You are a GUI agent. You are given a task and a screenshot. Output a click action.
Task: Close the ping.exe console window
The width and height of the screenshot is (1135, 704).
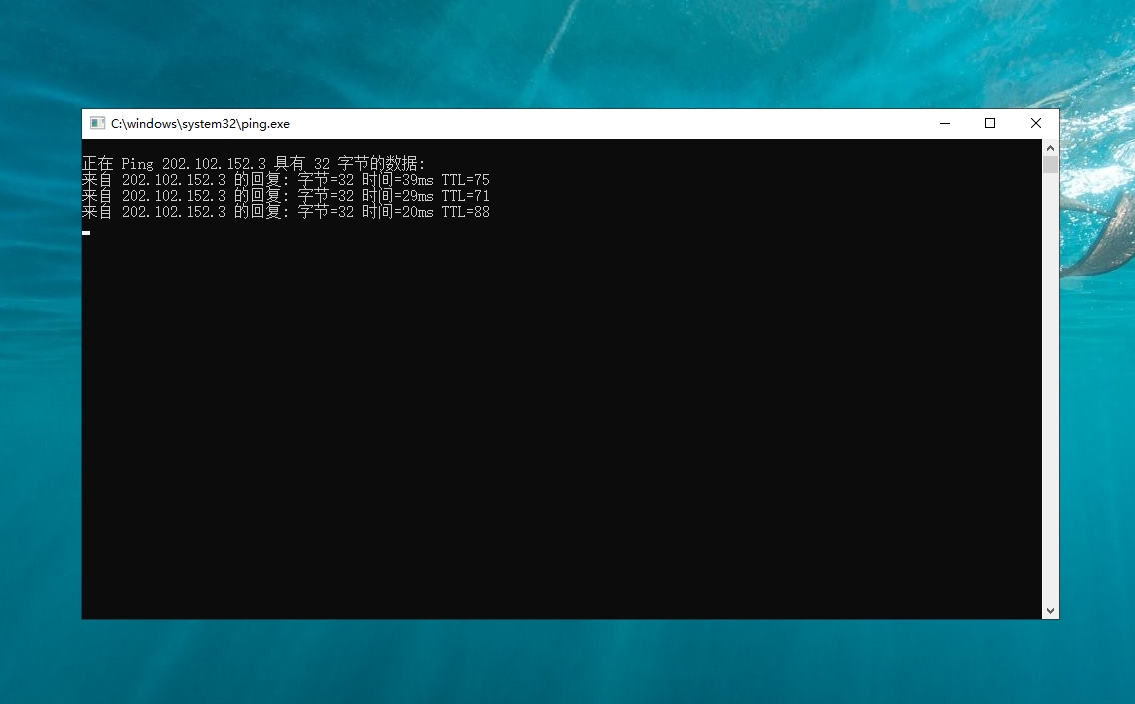click(1036, 124)
